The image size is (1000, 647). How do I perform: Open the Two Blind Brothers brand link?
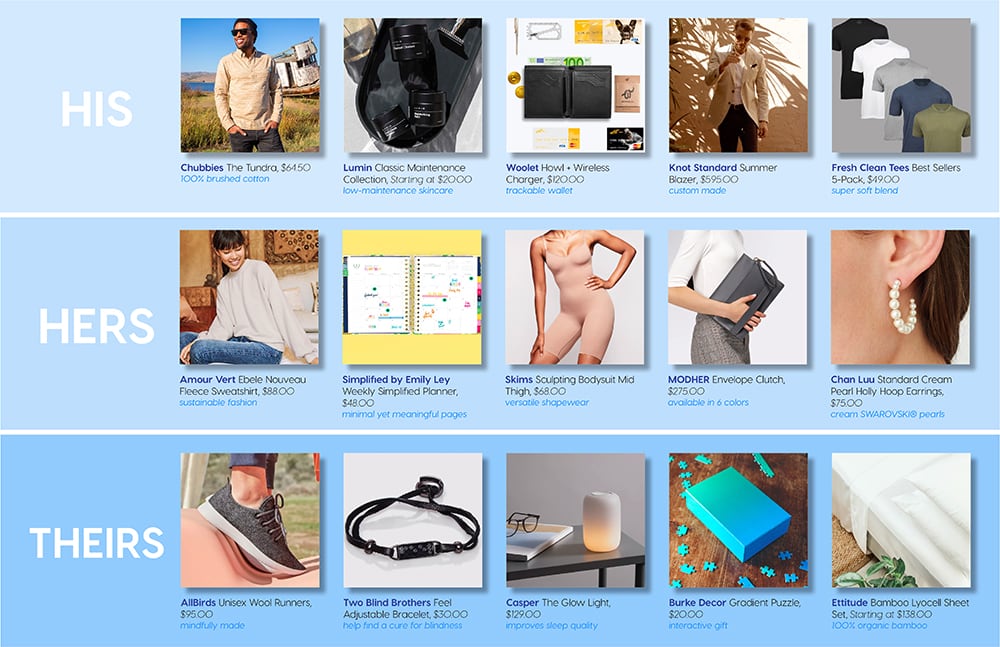(387, 602)
